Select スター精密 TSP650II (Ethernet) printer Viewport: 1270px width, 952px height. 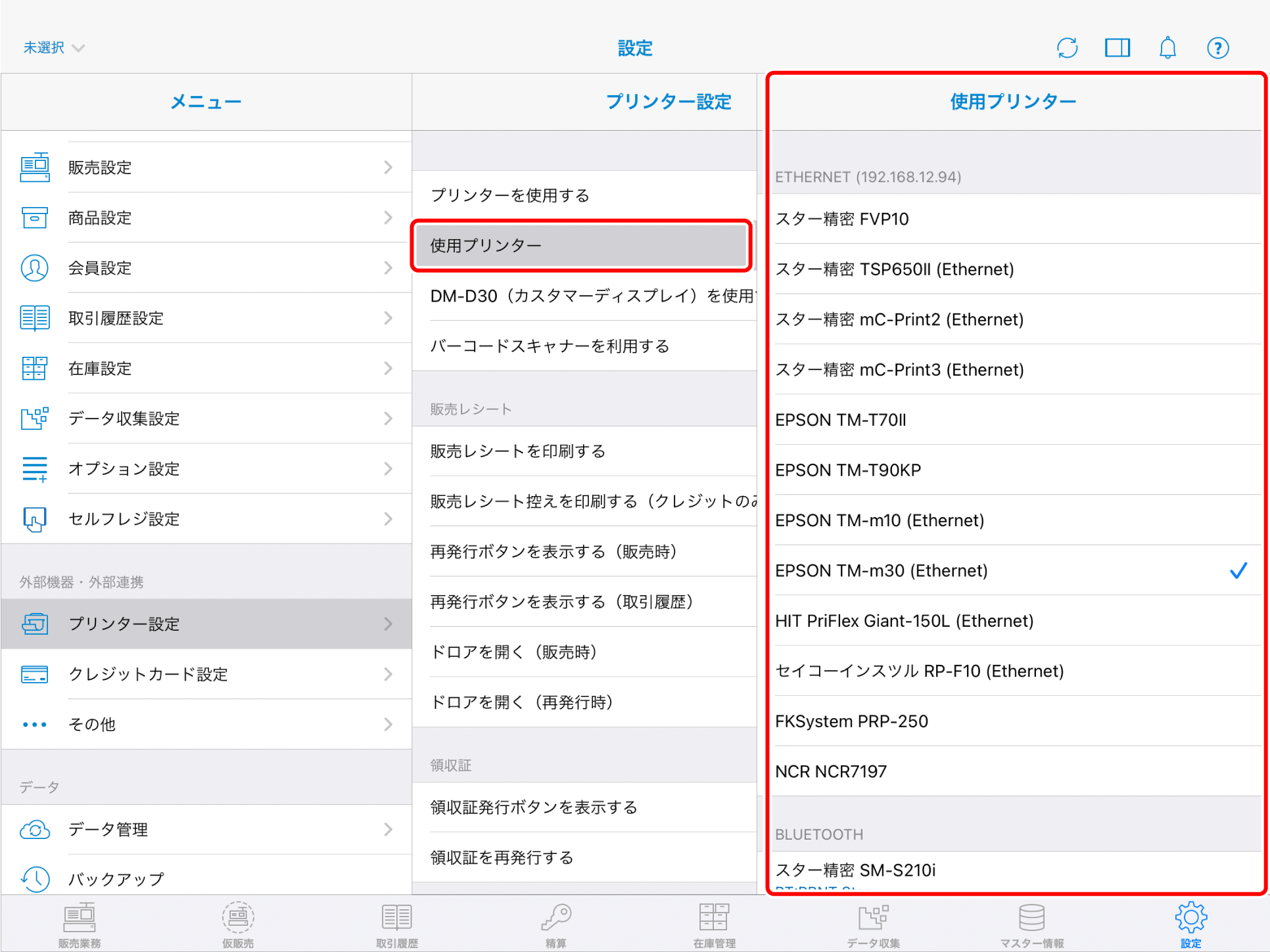coord(1016,269)
